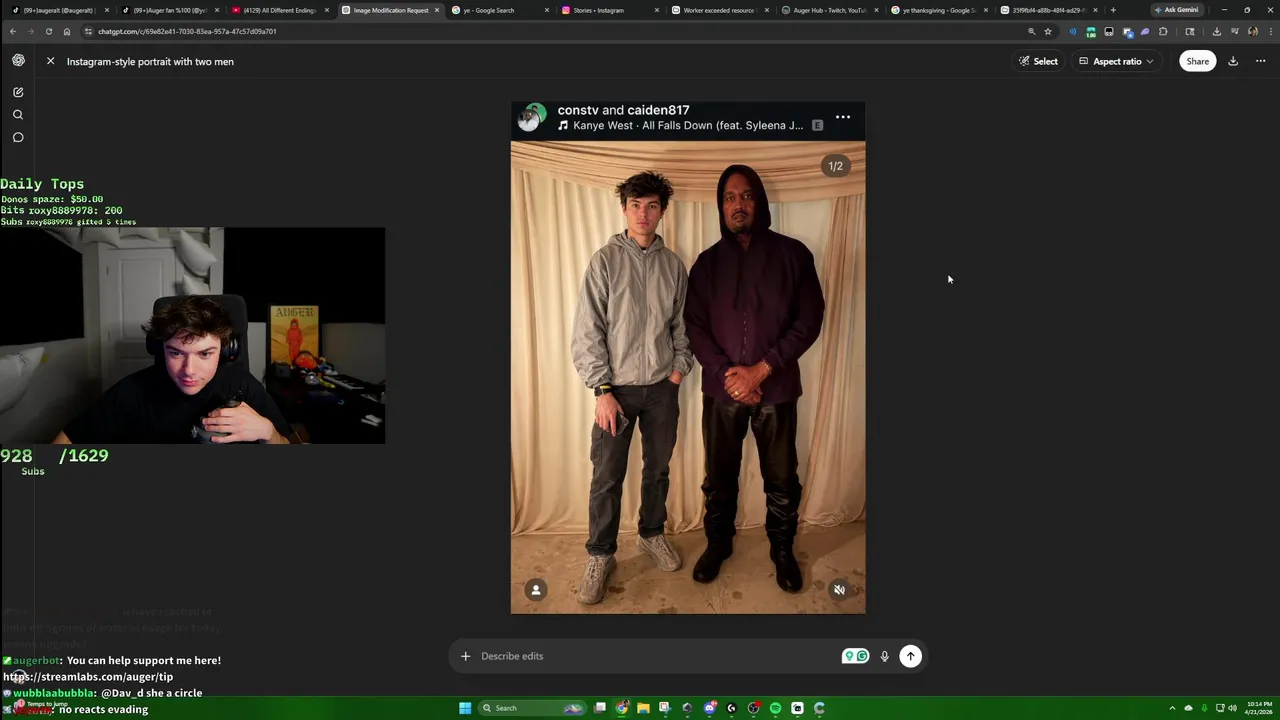This screenshot has width=1280, height=720.
Task: Go back with the browser back arrow
Action: click(13, 31)
